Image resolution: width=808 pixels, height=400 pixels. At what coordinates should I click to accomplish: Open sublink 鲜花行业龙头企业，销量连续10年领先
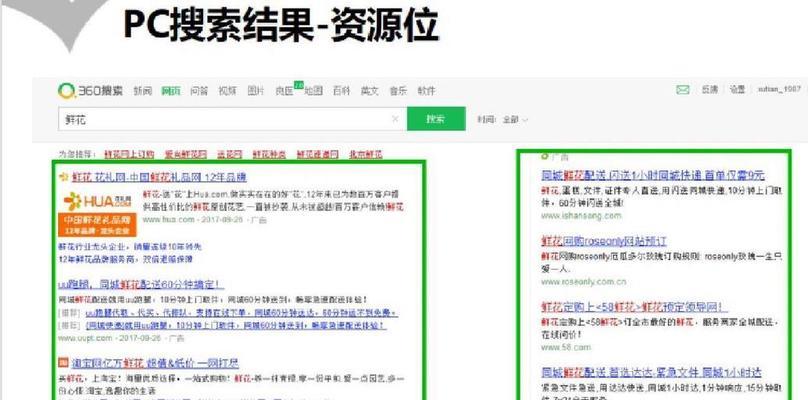[x=130, y=246]
